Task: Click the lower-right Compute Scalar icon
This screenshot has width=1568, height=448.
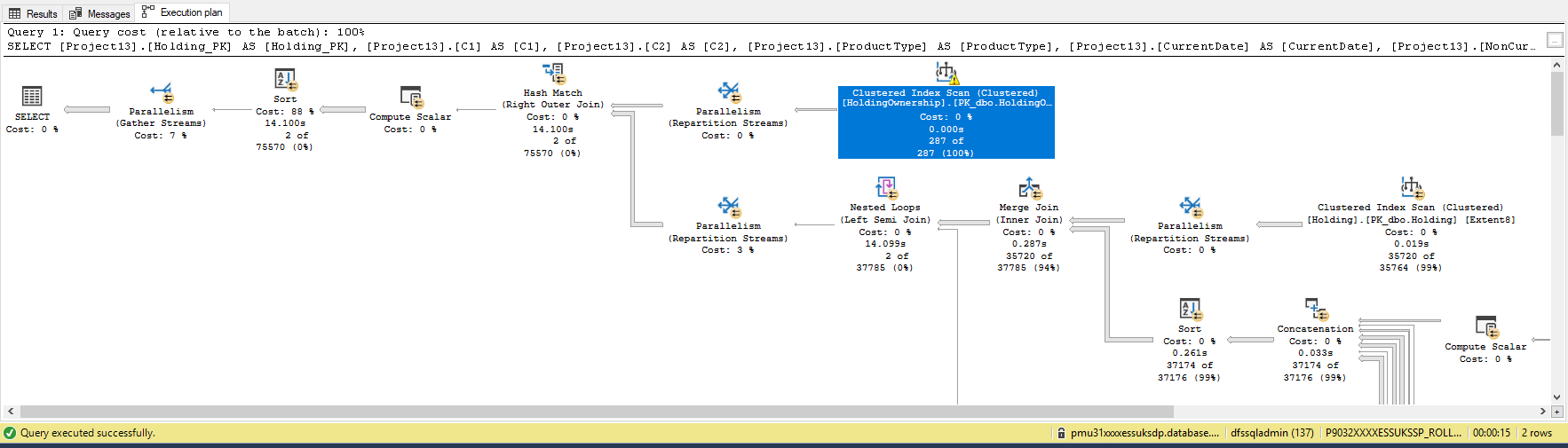Action: tap(1486, 327)
